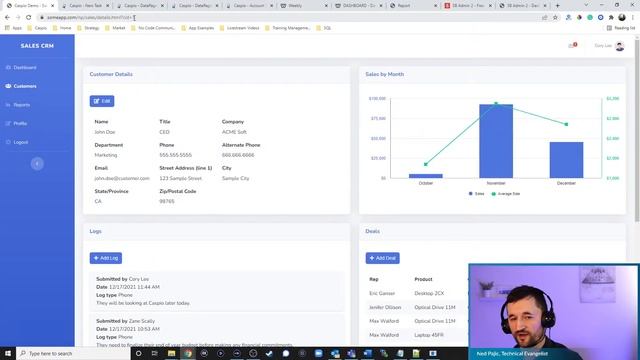
Task: Open the Chrome profile avatar
Action: tap(622, 18)
